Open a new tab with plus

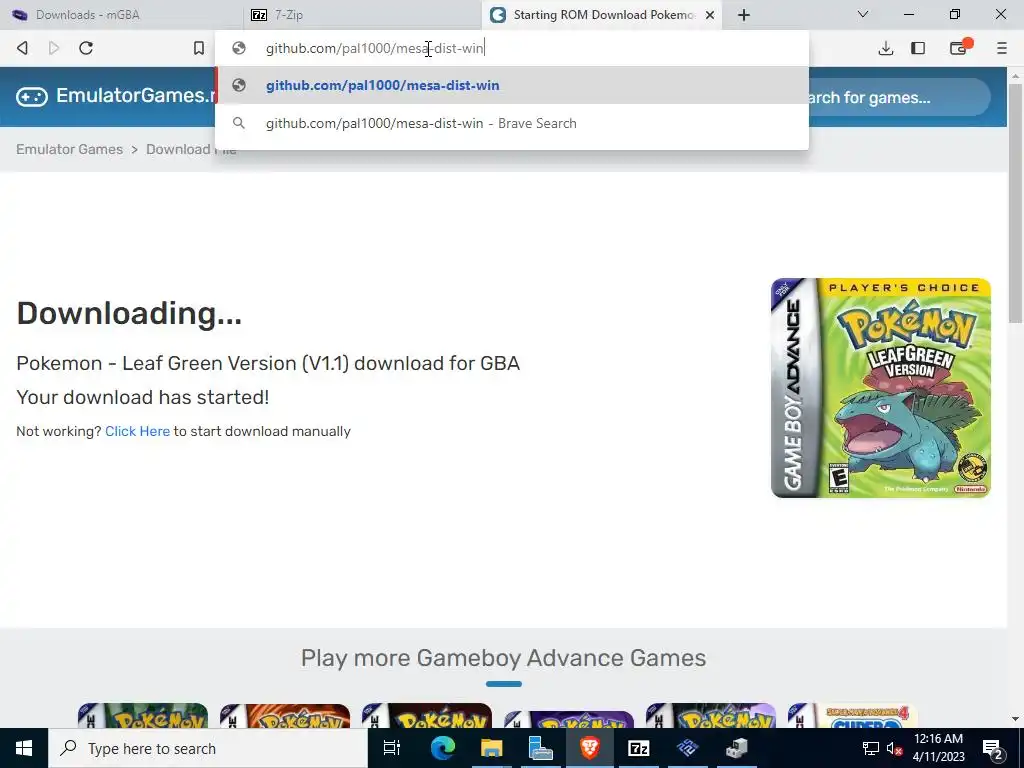(x=744, y=15)
